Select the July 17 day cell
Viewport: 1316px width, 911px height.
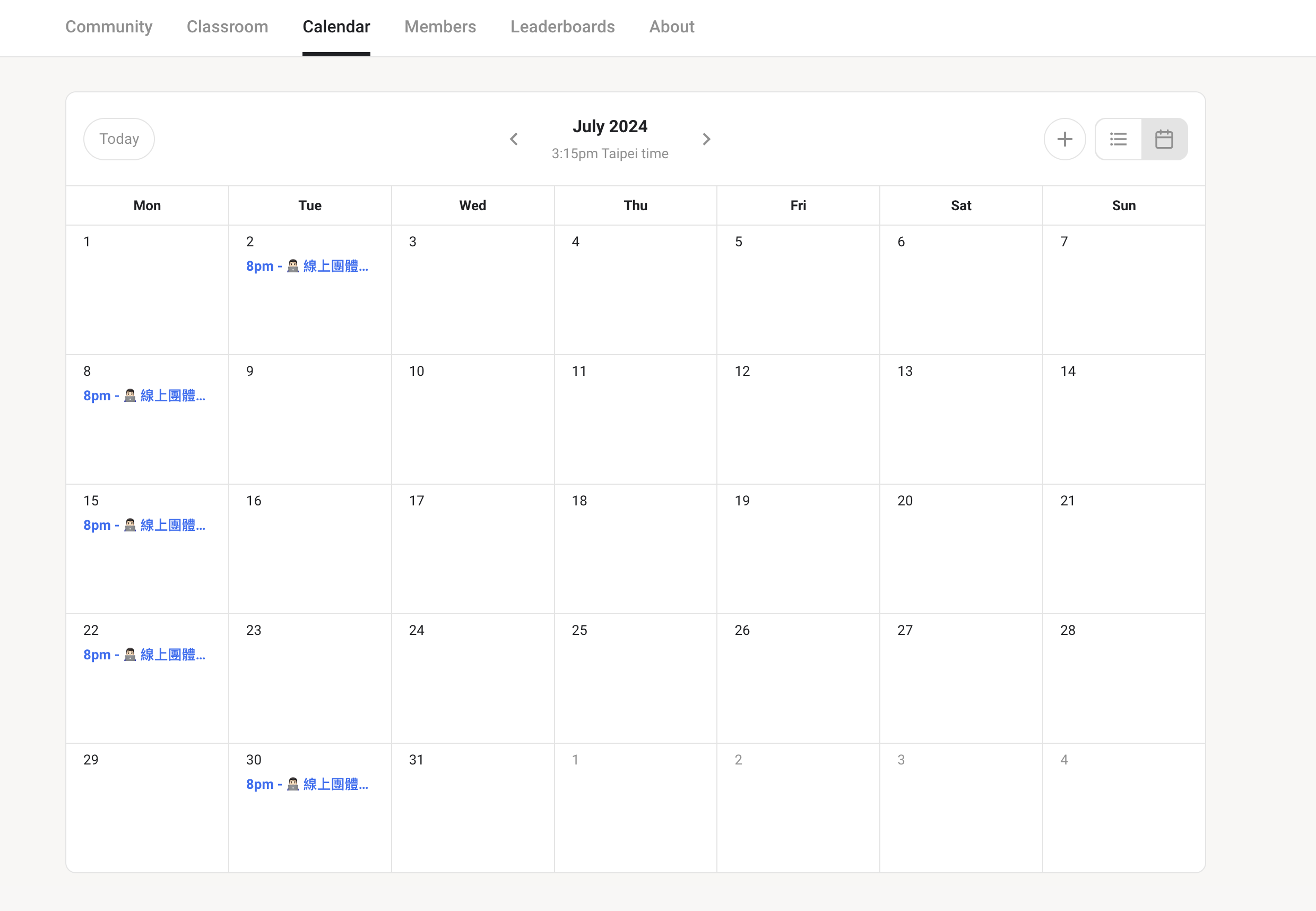(x=473, y=548)
